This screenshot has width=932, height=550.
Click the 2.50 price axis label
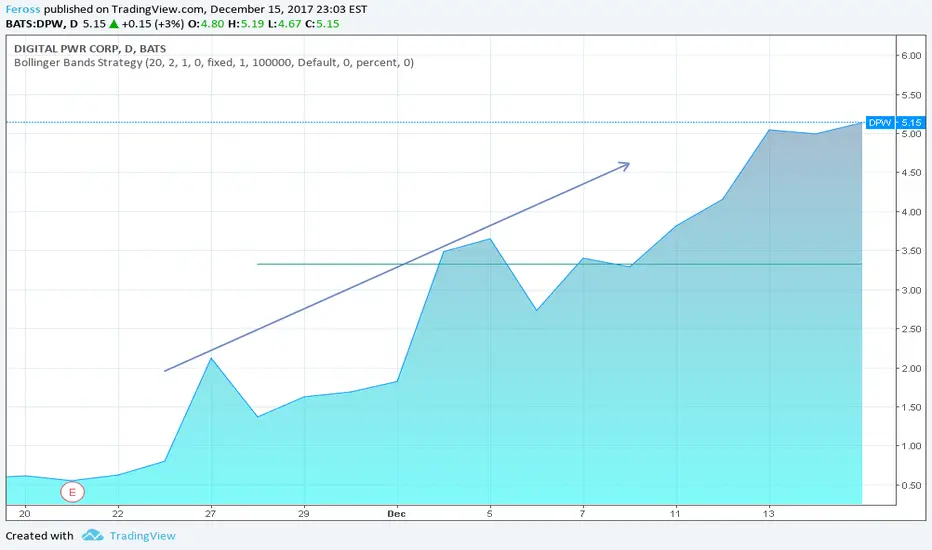pos(911,329)
